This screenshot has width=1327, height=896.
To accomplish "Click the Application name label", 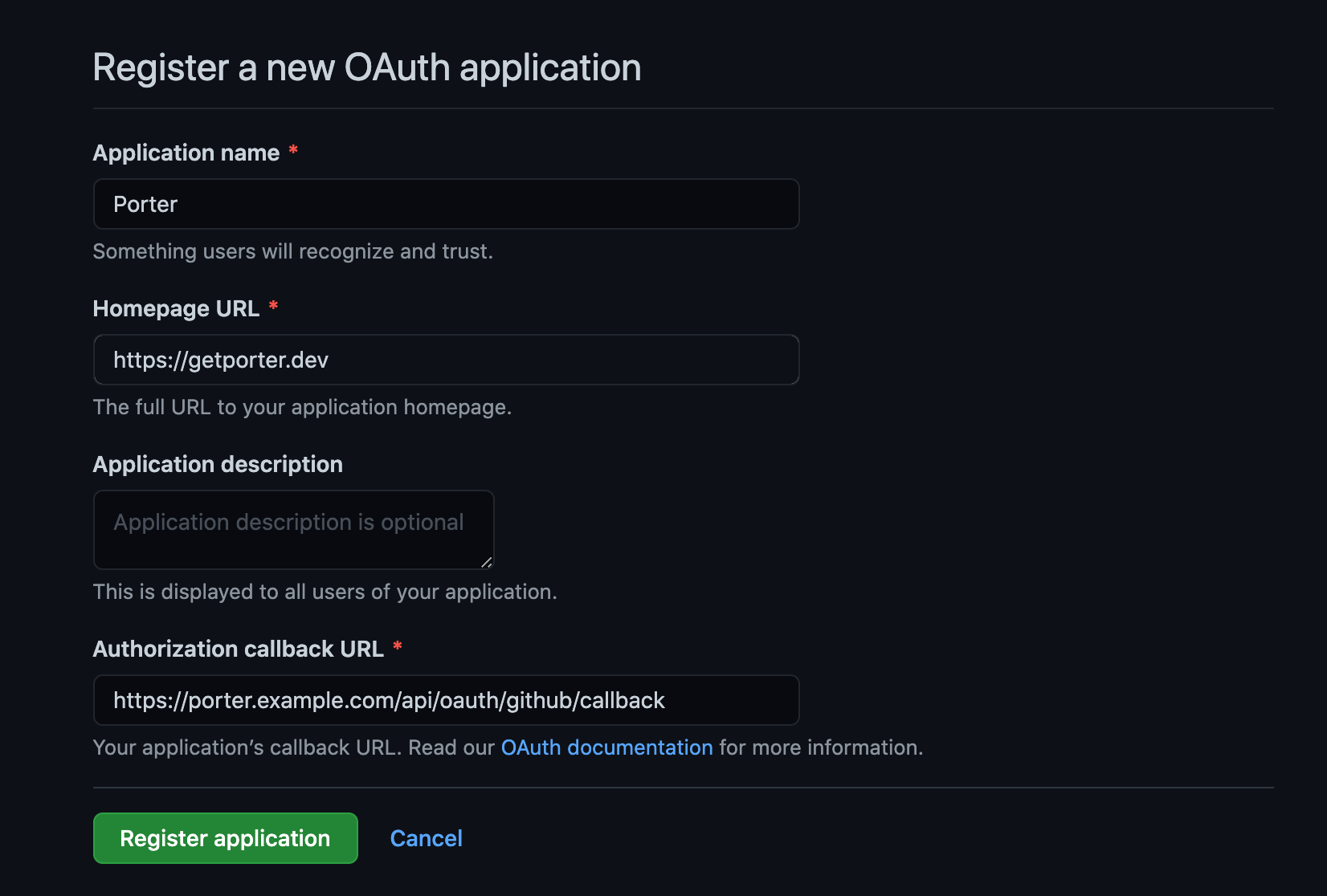I will (184, 153).
